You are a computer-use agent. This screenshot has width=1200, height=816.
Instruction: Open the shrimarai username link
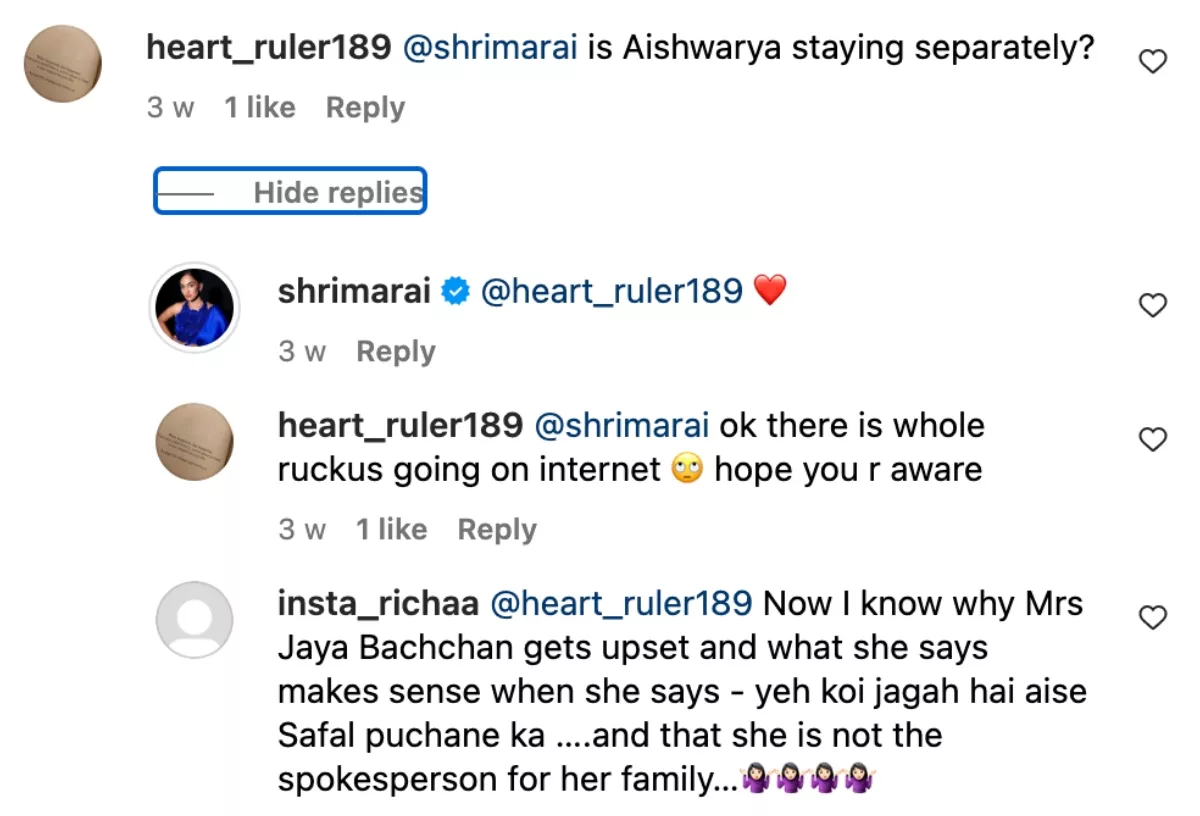click(354, 292)
